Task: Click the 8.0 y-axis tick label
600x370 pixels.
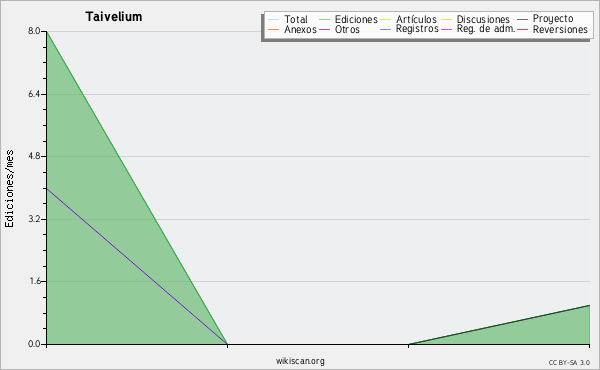Action: pos(34,31)
